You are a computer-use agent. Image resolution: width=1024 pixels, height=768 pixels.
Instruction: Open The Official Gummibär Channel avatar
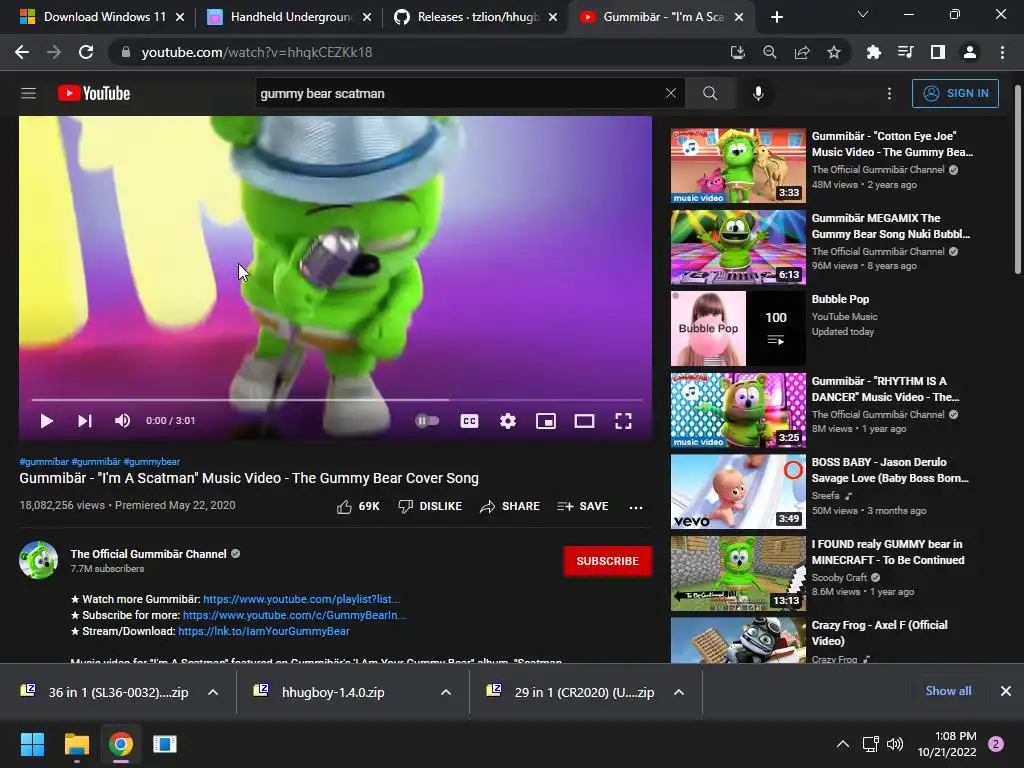(x=39, y=560)
